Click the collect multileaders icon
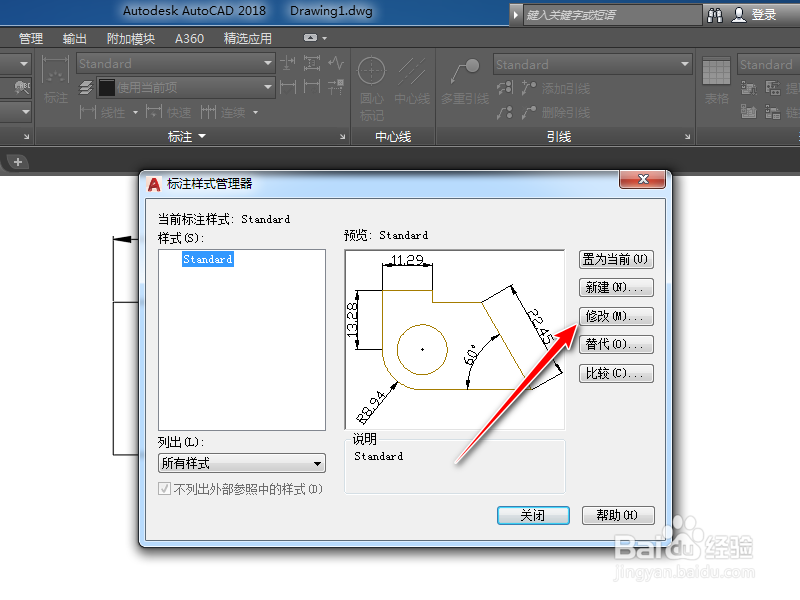 coord(505,112)
